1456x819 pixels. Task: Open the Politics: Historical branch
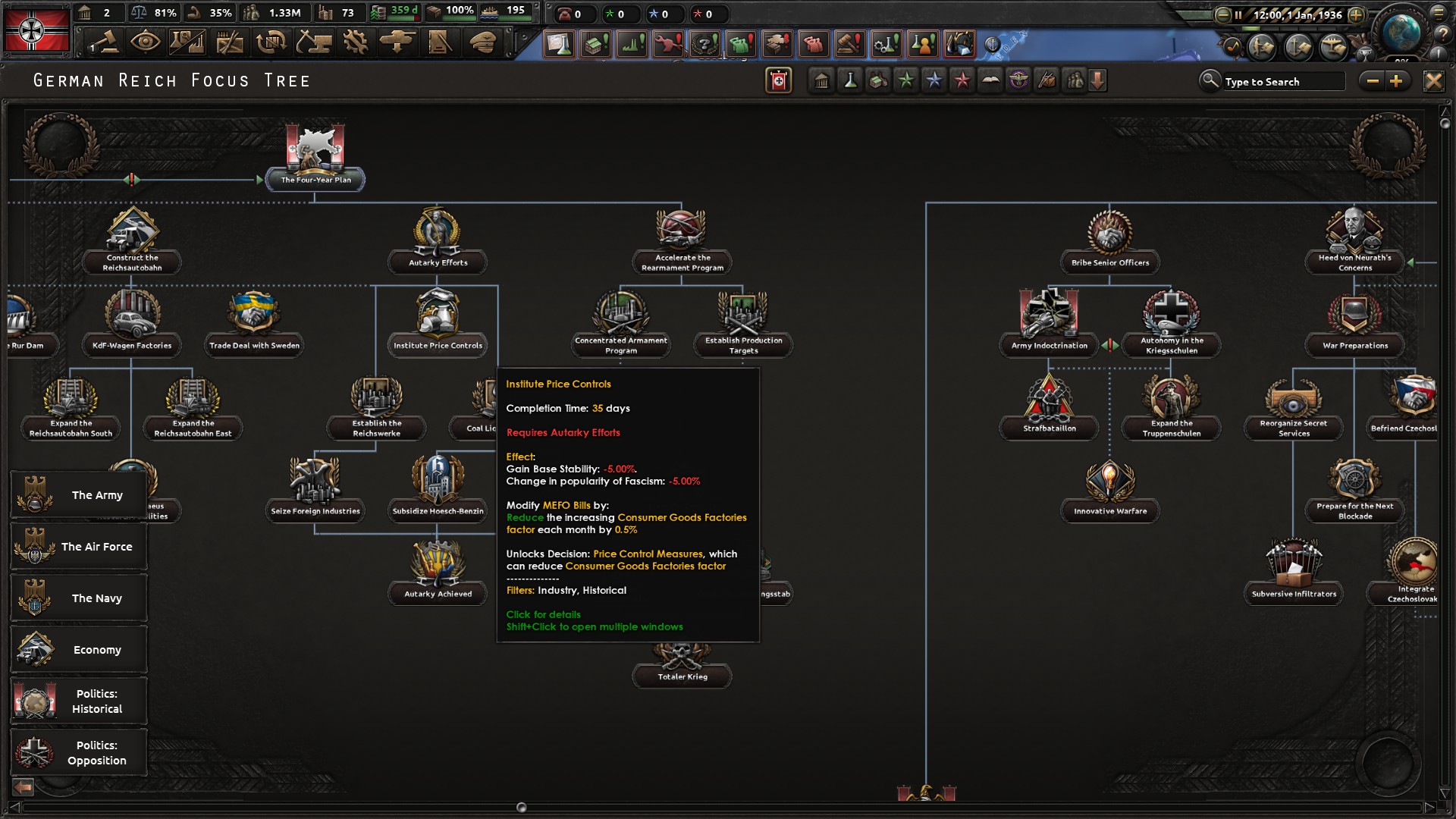click(x=78, y=701)
